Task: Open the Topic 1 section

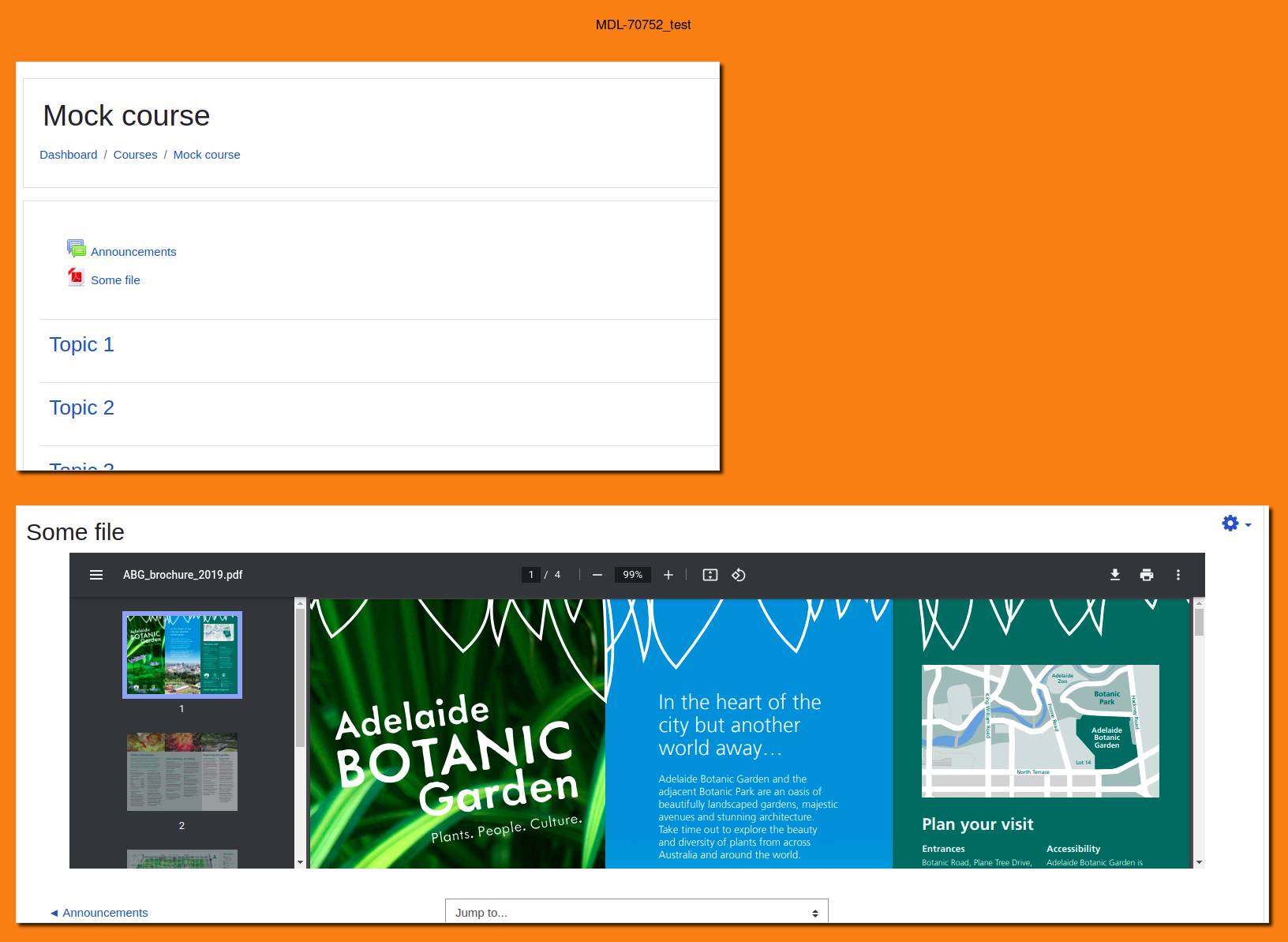Action: (x=81, y=344)
